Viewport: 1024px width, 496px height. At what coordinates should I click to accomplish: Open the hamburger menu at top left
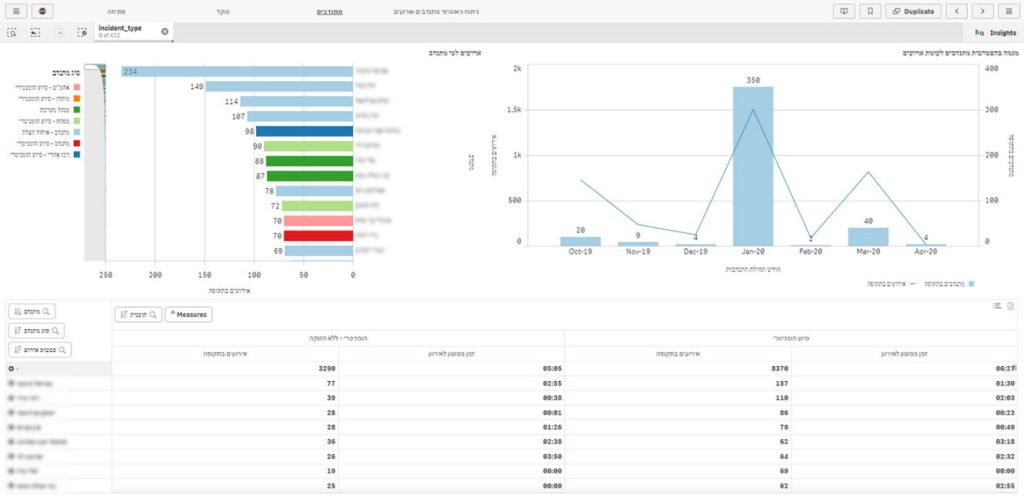(16, 11)
